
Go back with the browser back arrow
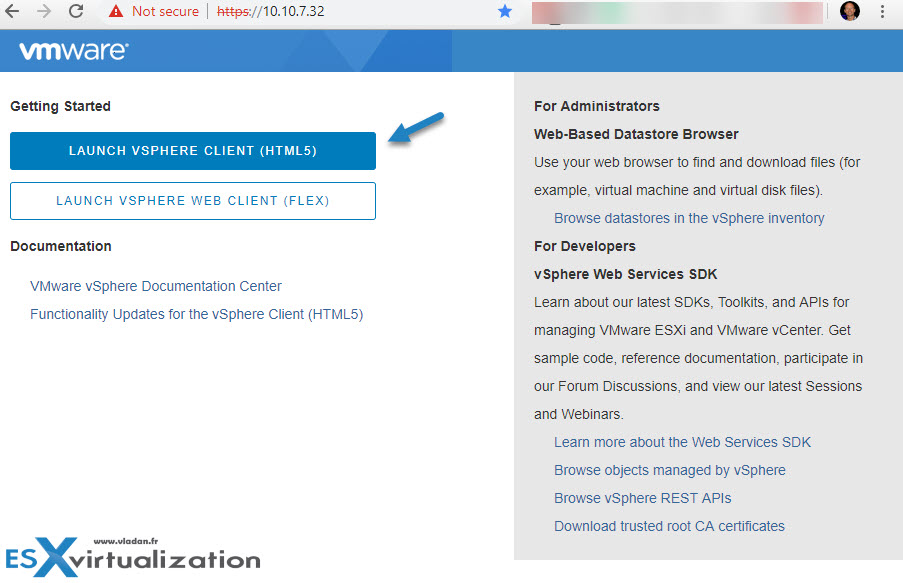point(12,11)
